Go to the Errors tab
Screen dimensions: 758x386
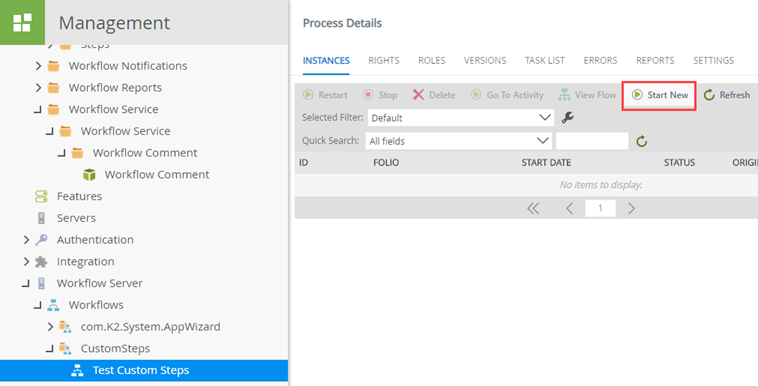[600, 60]
